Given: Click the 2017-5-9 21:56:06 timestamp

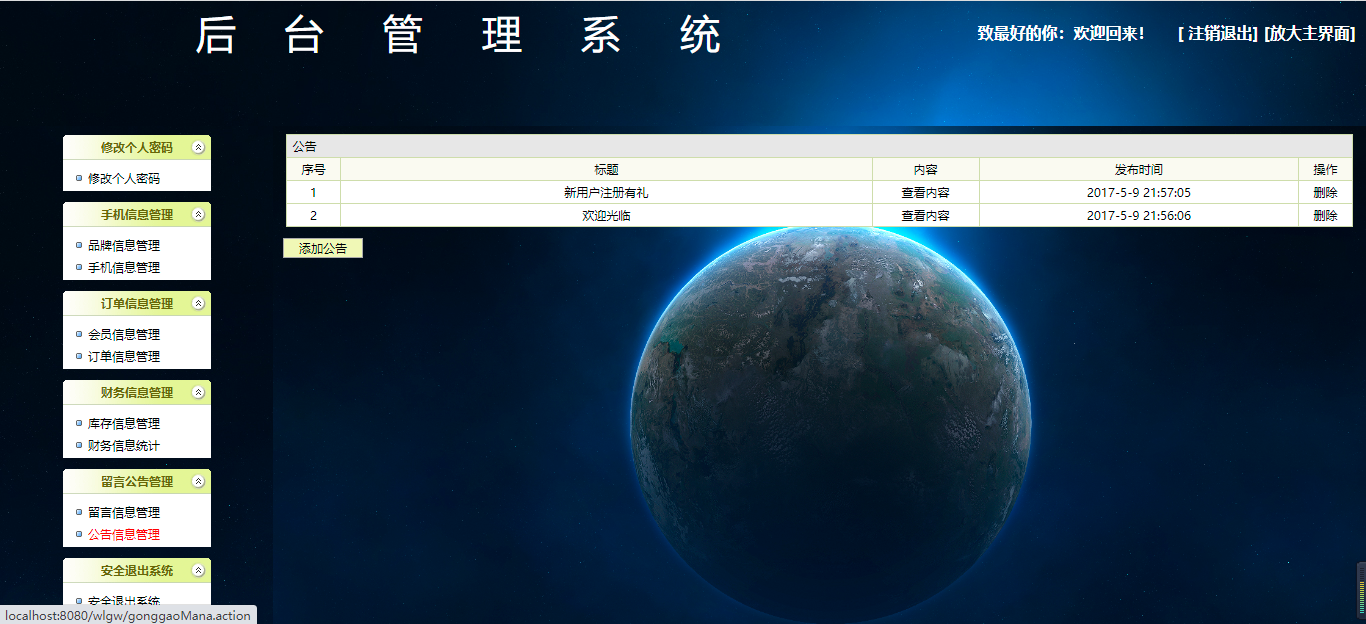Looking at the screenshot, I should click(1139, 215).
